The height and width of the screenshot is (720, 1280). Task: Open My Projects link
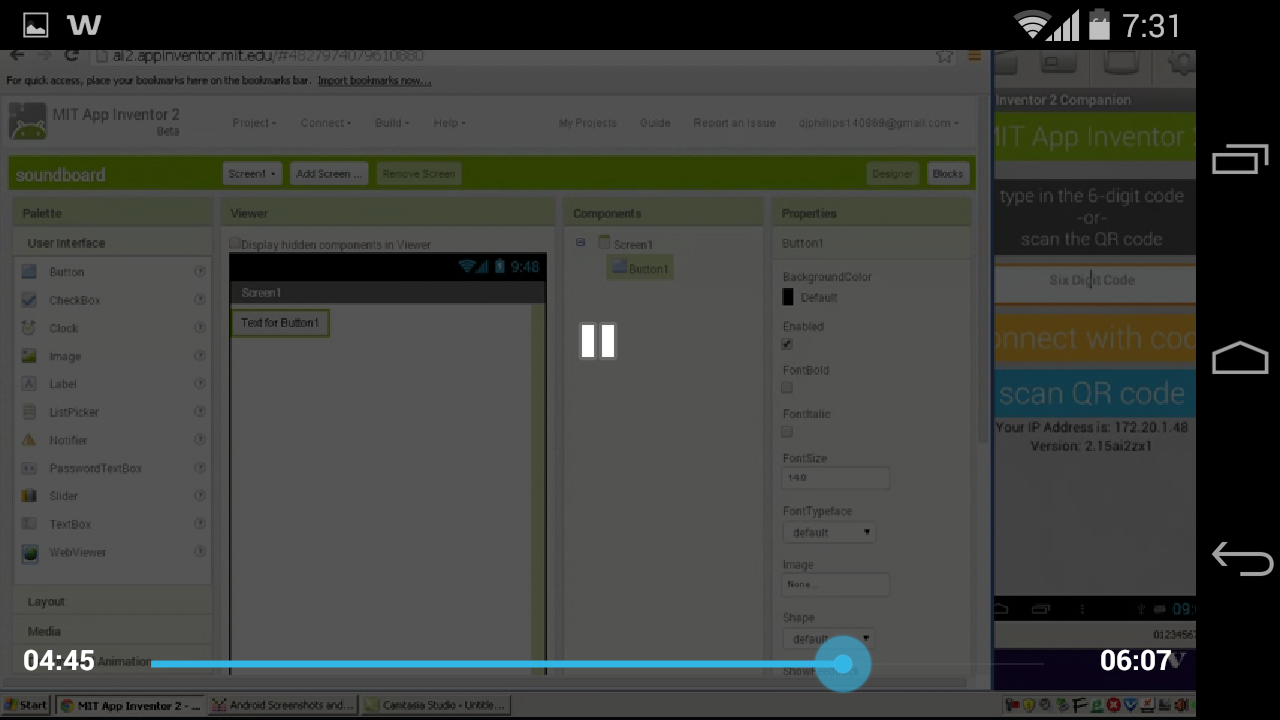[587, 123]
